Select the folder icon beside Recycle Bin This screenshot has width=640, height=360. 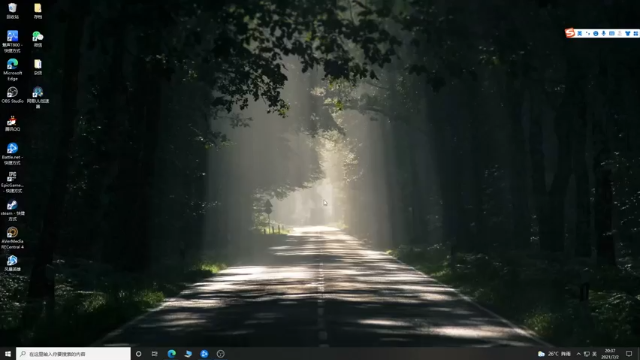point(38,11)
